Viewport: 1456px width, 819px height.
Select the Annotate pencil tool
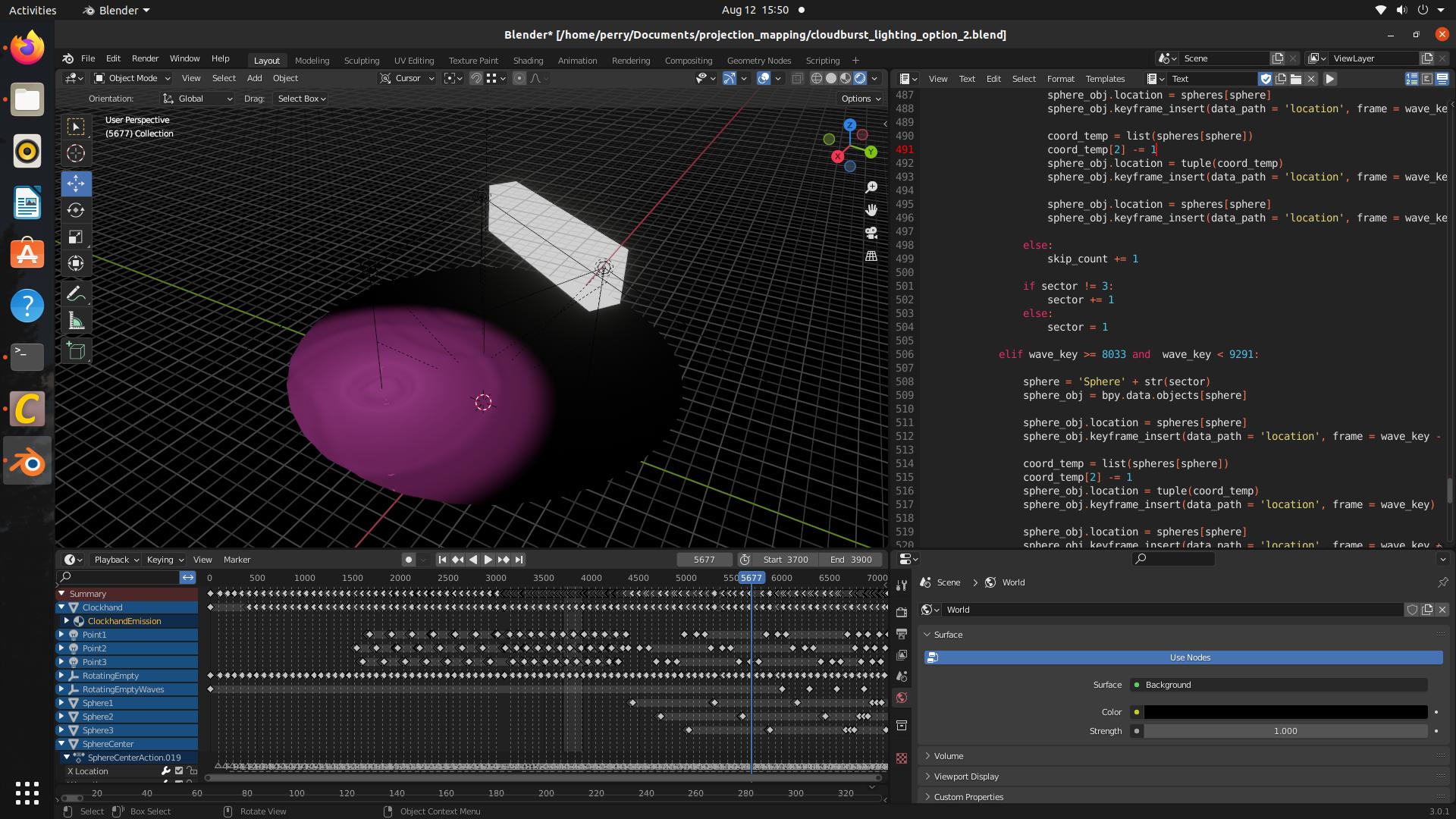click(76, 294)
